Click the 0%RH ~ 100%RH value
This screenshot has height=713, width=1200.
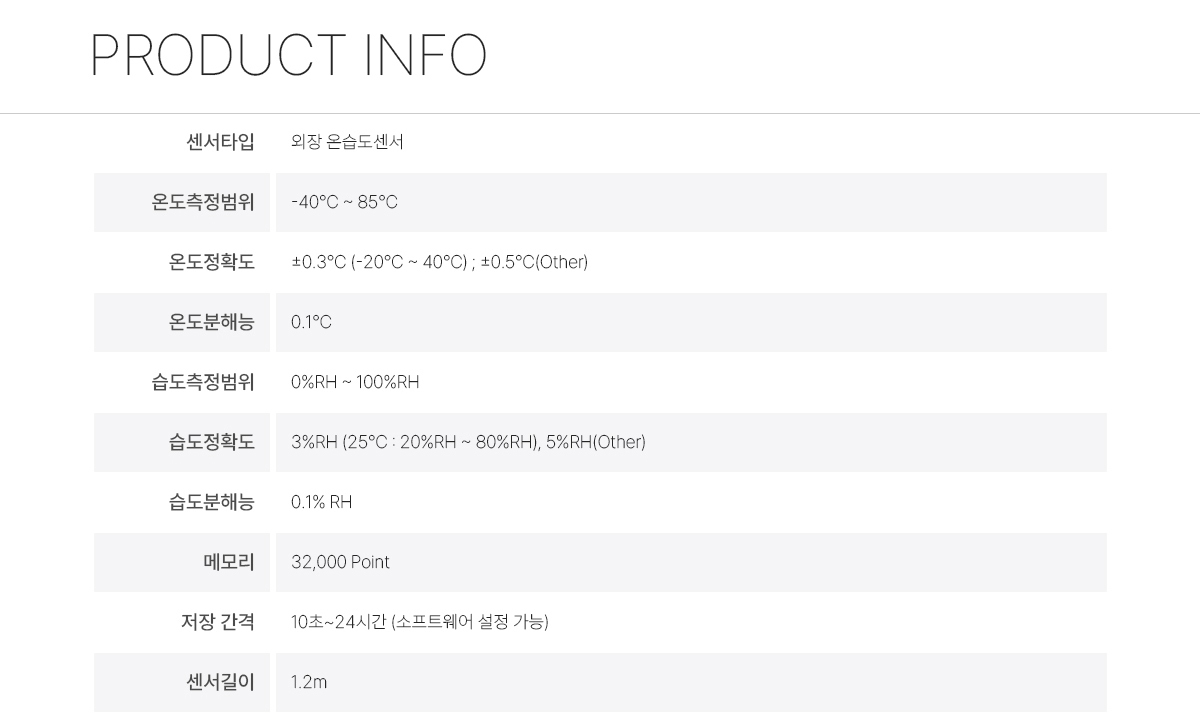(x=355, y=382)
